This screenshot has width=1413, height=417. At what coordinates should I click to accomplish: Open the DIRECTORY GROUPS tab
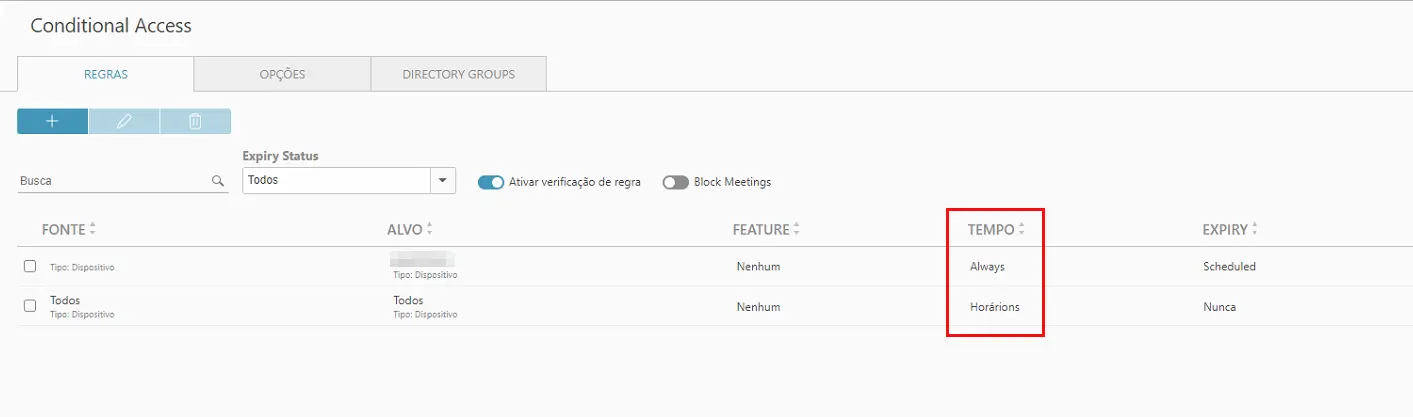coord(458,74)
